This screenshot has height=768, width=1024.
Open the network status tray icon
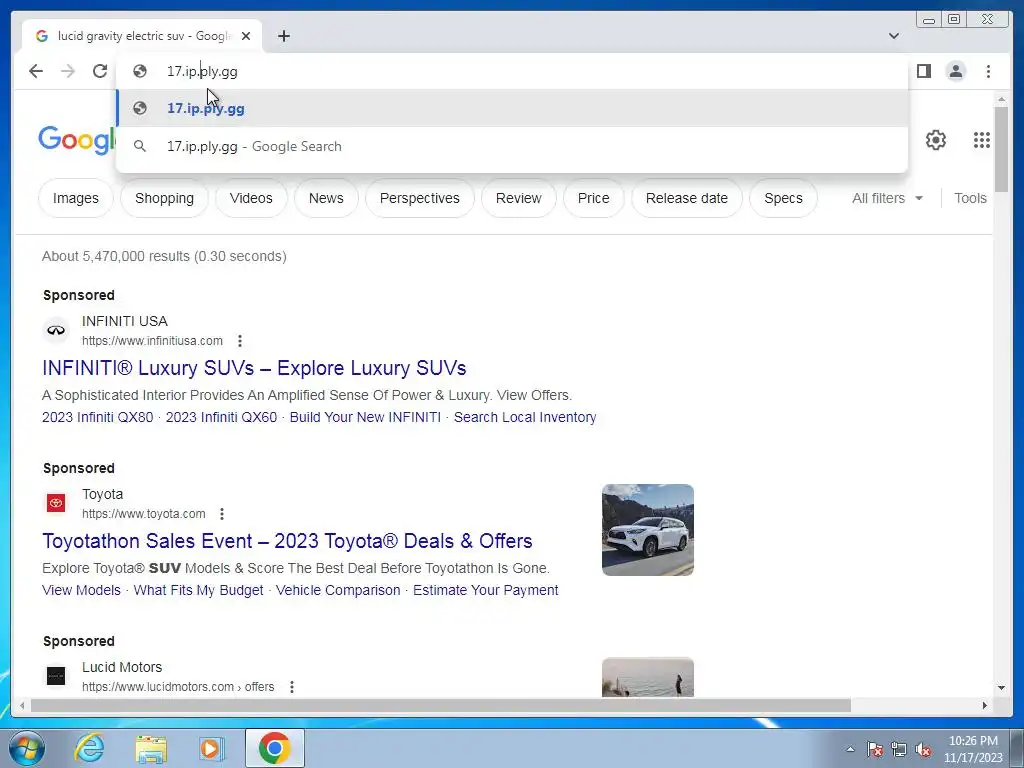point(899,749)
